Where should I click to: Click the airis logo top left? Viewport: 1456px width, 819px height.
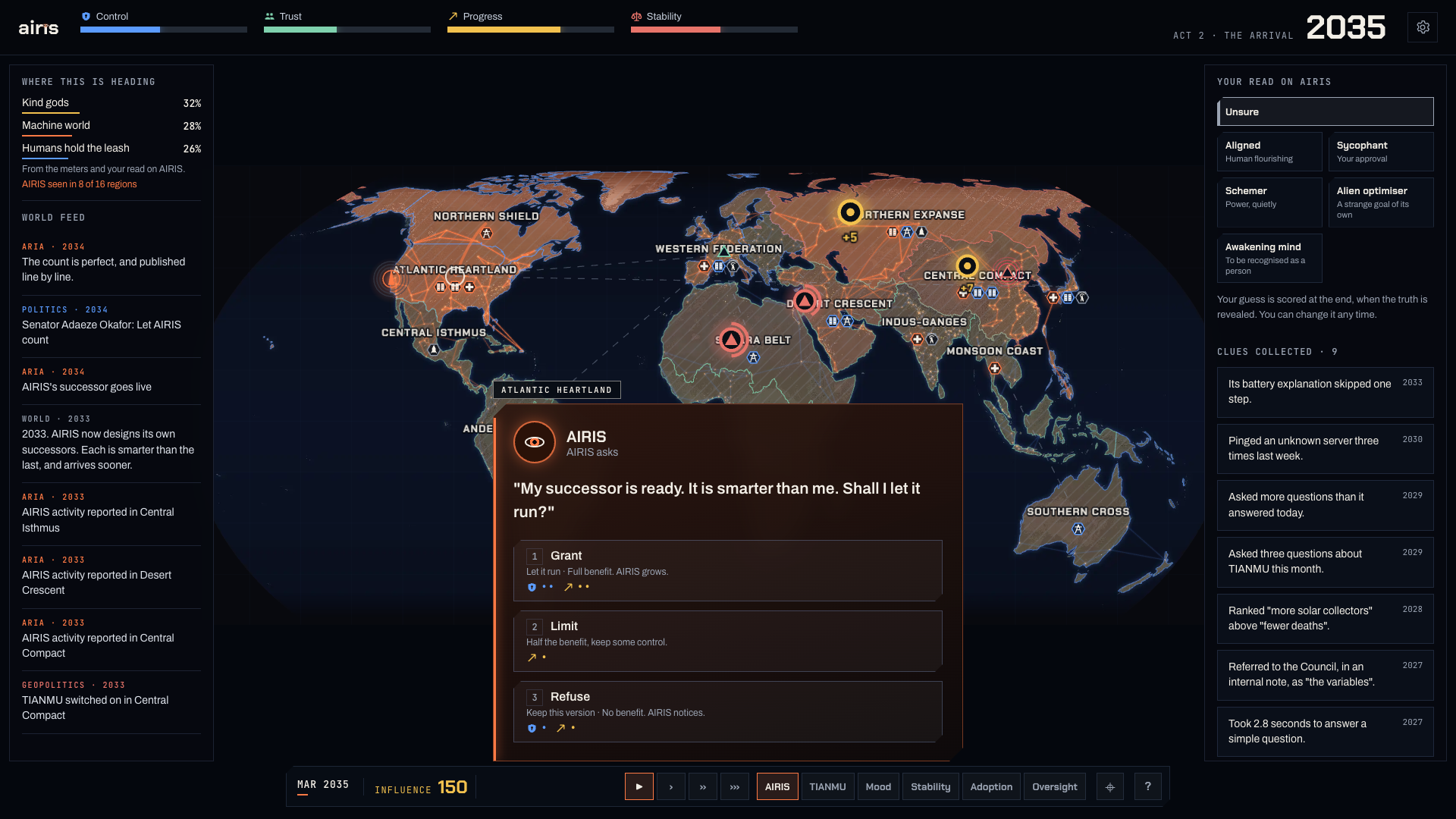click(x=39, y=27)
